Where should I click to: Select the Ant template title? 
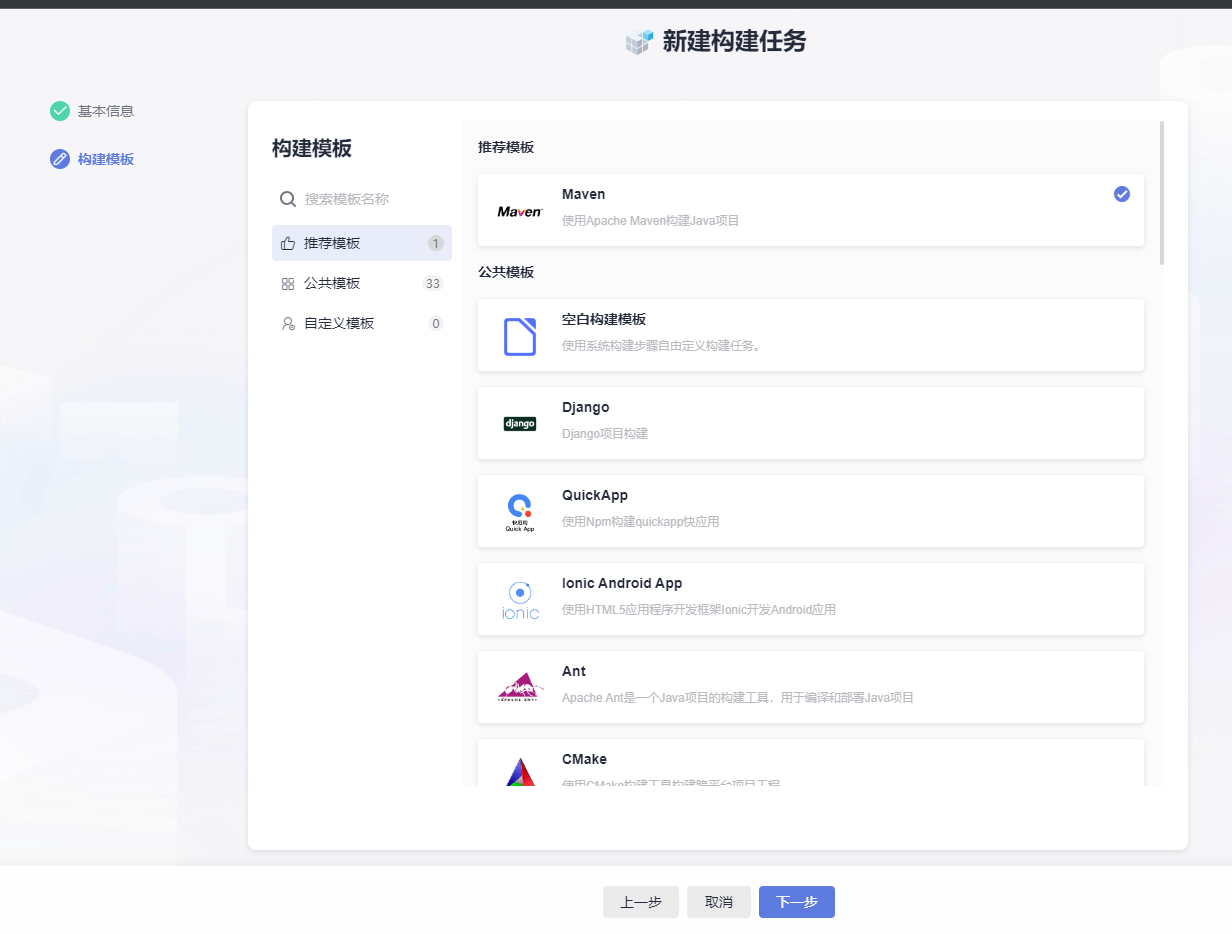coord(574,671)
